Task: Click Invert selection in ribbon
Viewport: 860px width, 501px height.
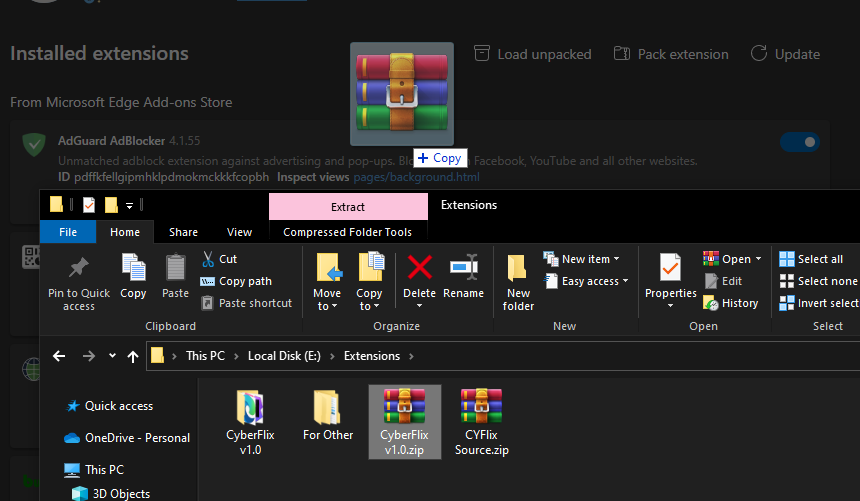Action: [819, 303]
